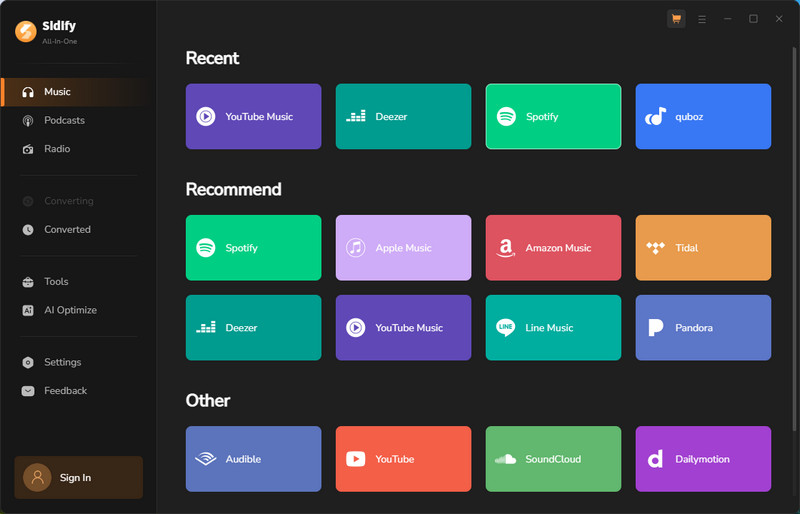Click the vertical scrollbar on right
Screen dimensions: 800x514
(x=794, y=240)
